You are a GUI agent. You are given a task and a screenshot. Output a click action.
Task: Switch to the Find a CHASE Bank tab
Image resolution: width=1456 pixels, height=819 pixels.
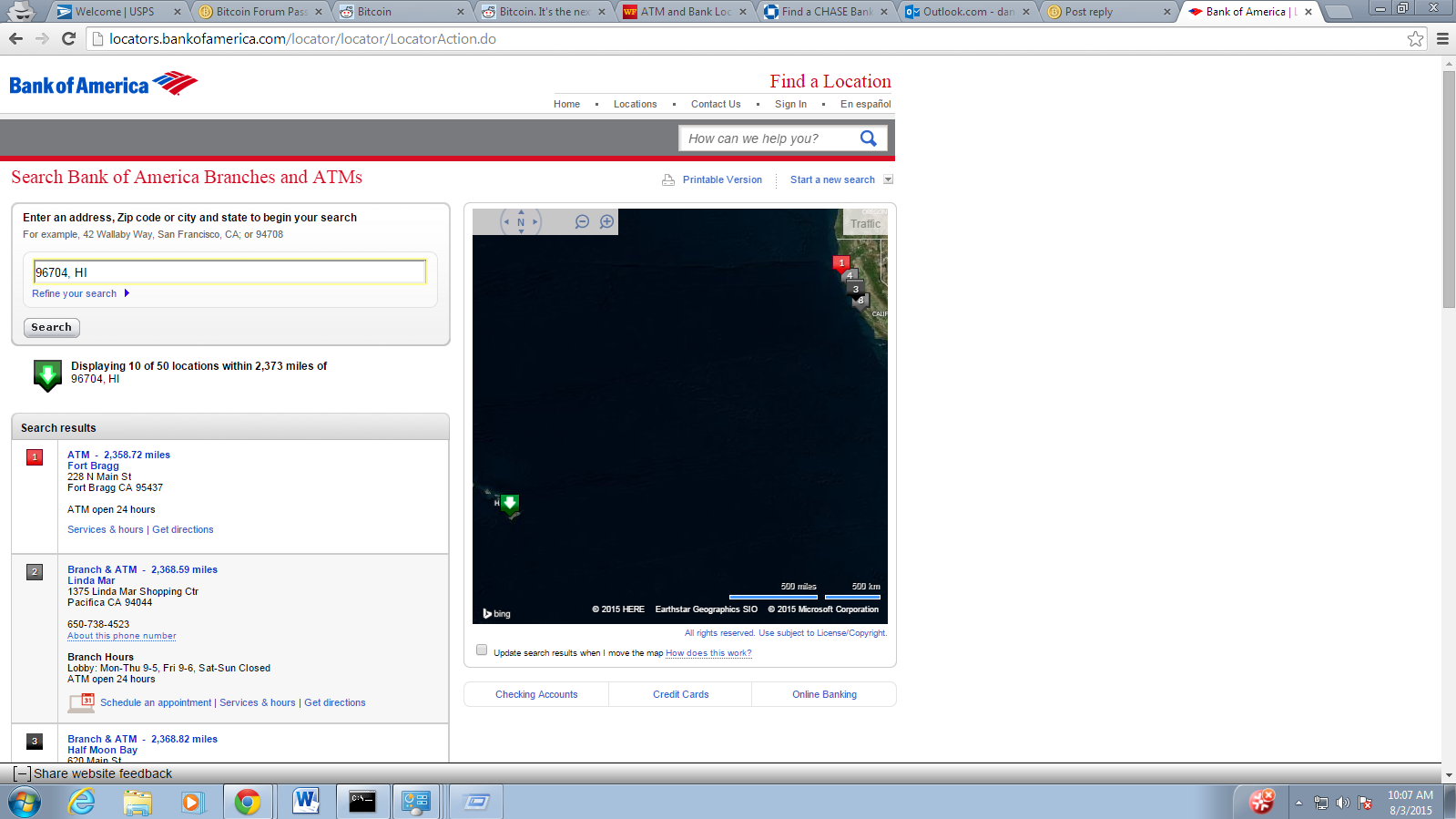click(826, 12)
